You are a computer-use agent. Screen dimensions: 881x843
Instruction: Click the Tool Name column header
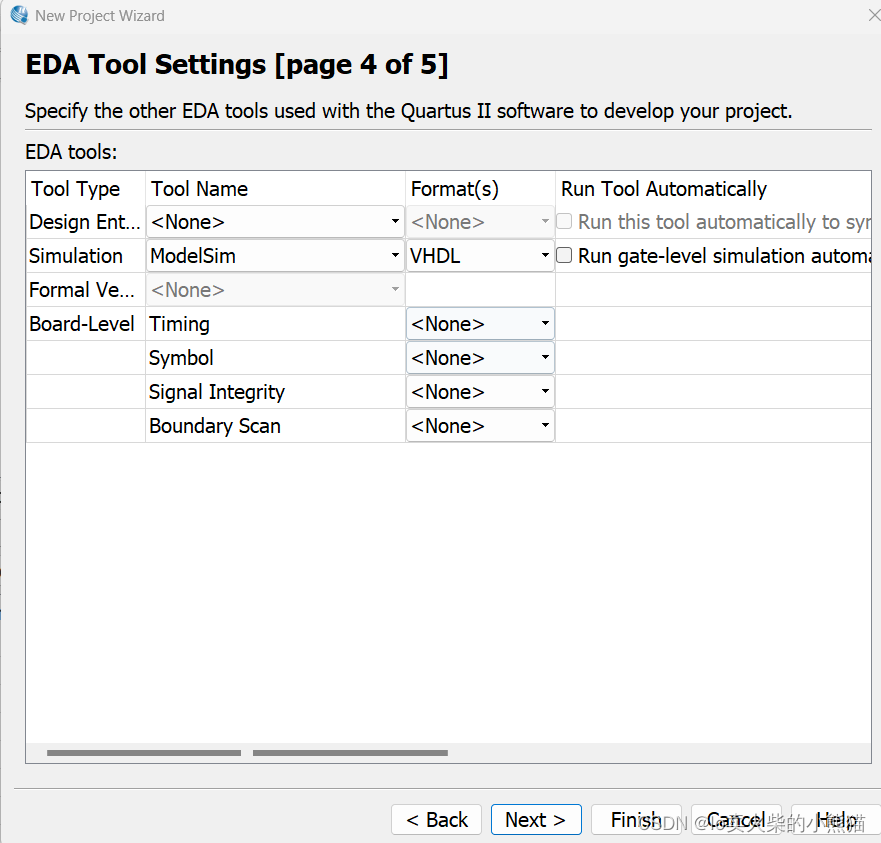pos(200,189)
